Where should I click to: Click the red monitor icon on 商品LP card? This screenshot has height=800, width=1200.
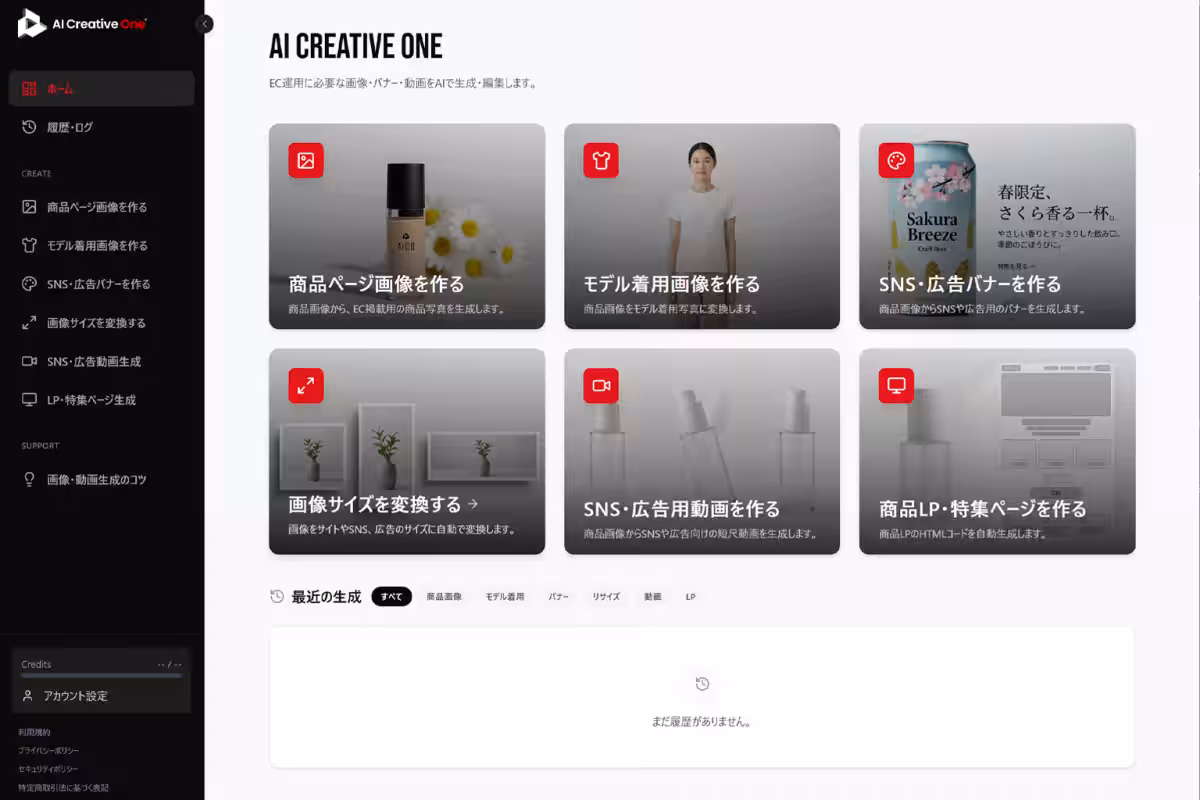pyautogui.click(x=896, y=385)
